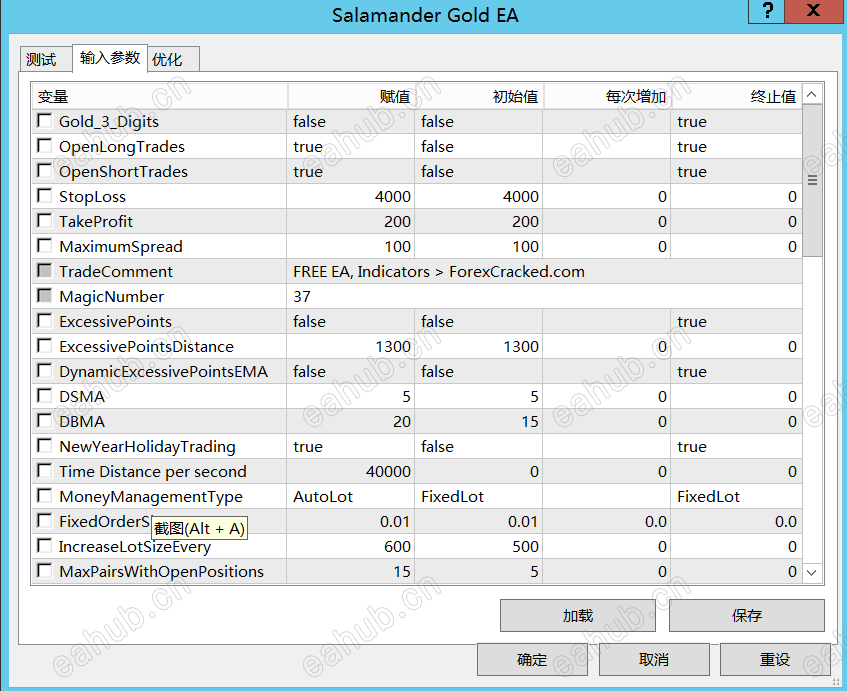Click the 变量 column header

(159, 97)
